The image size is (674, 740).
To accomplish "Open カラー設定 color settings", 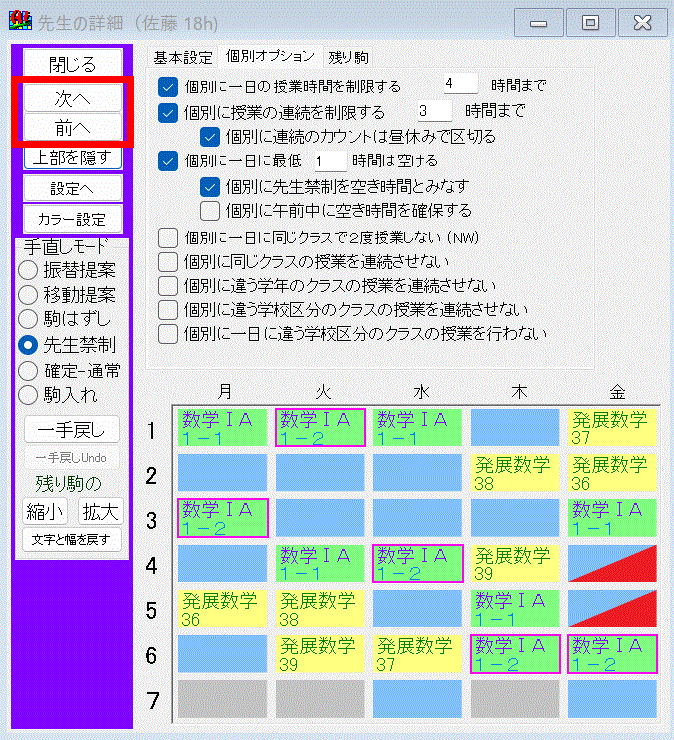I will point(72,219).
